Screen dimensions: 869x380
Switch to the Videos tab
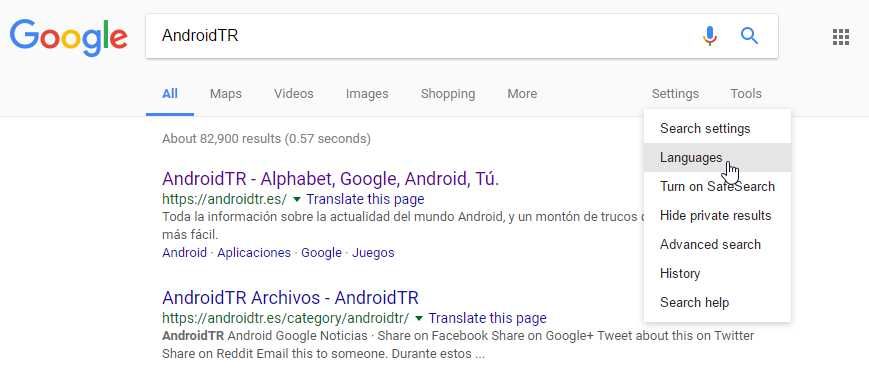[294, 94]
